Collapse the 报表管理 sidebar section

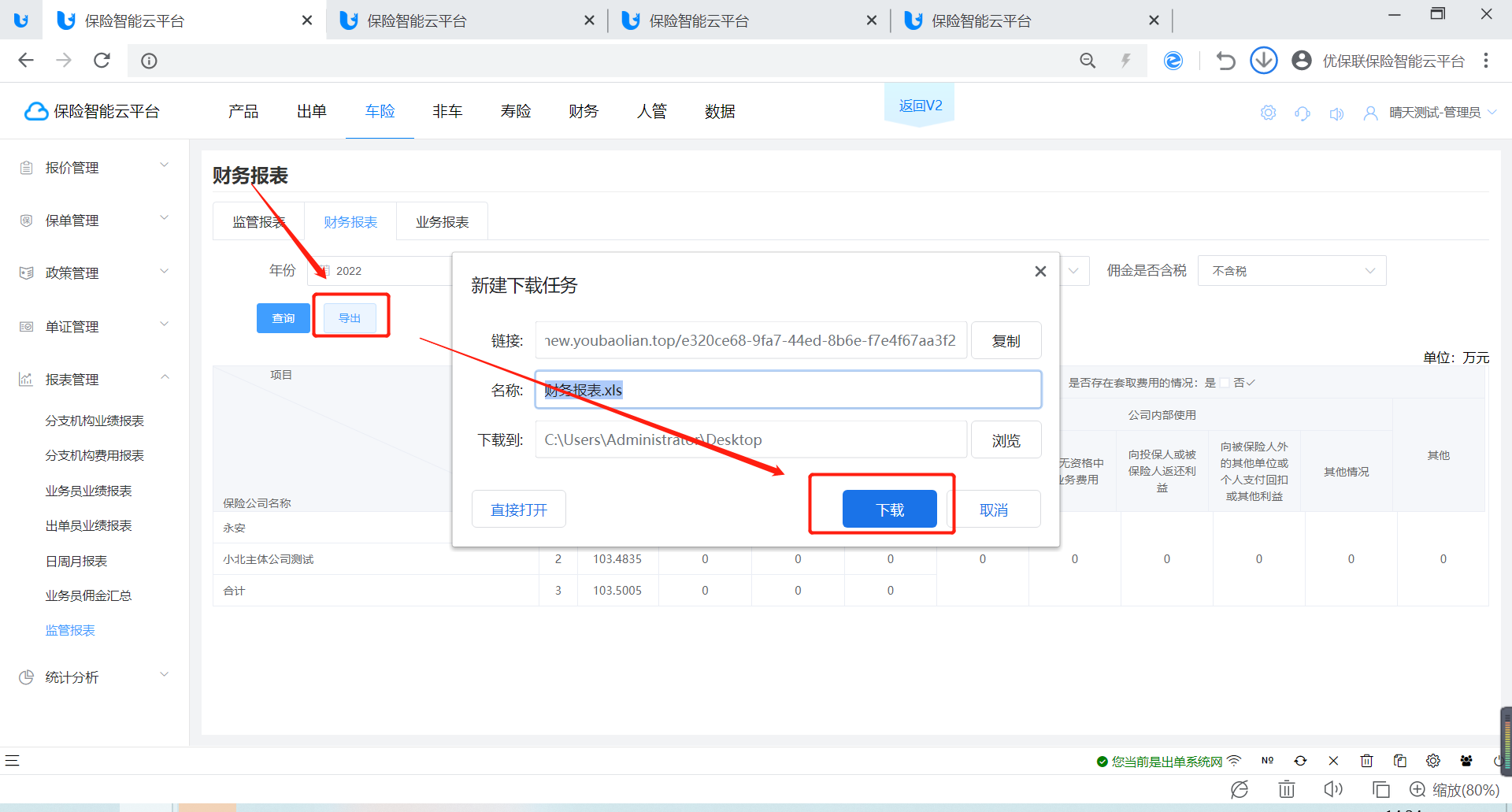tap(94, 379)
